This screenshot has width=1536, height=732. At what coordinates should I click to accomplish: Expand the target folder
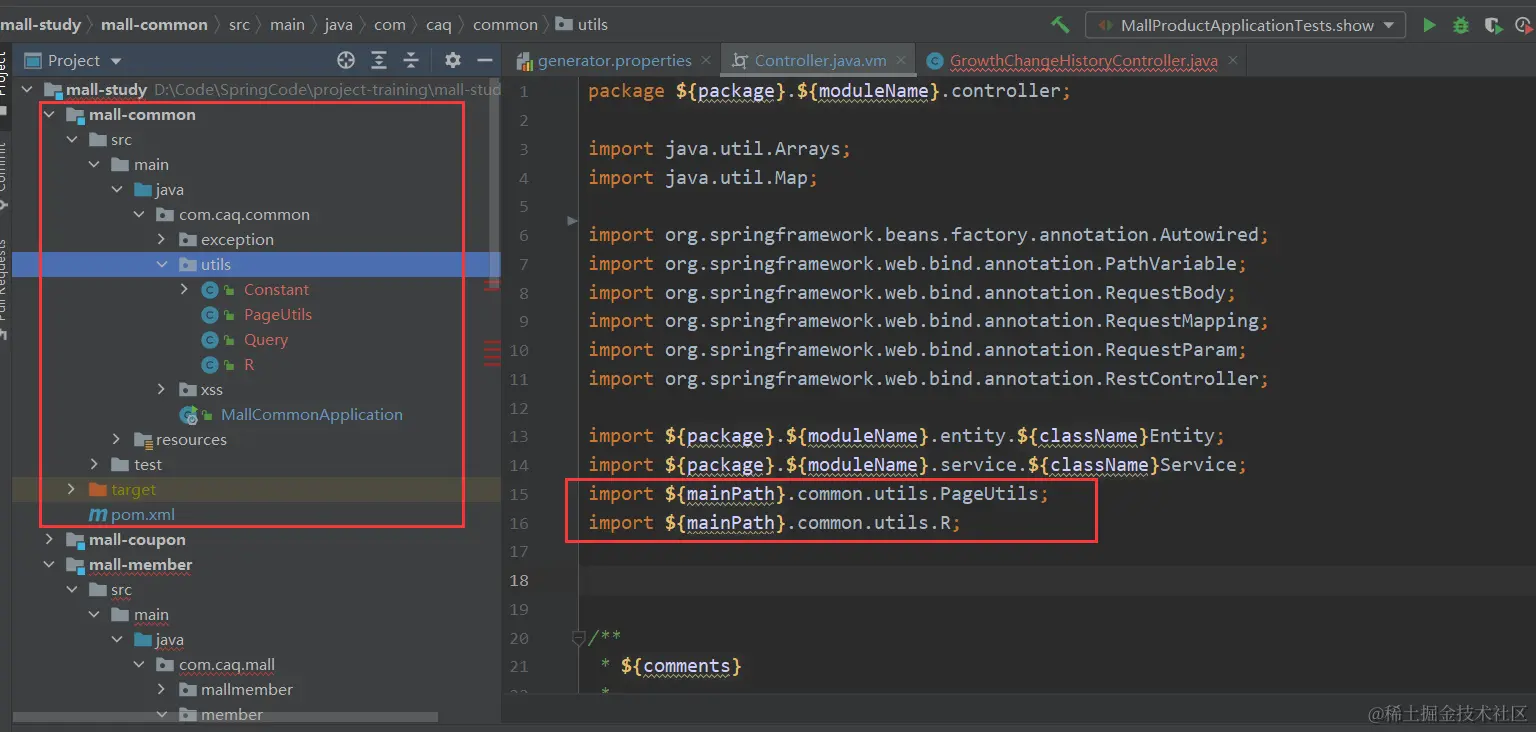(71, 490)
